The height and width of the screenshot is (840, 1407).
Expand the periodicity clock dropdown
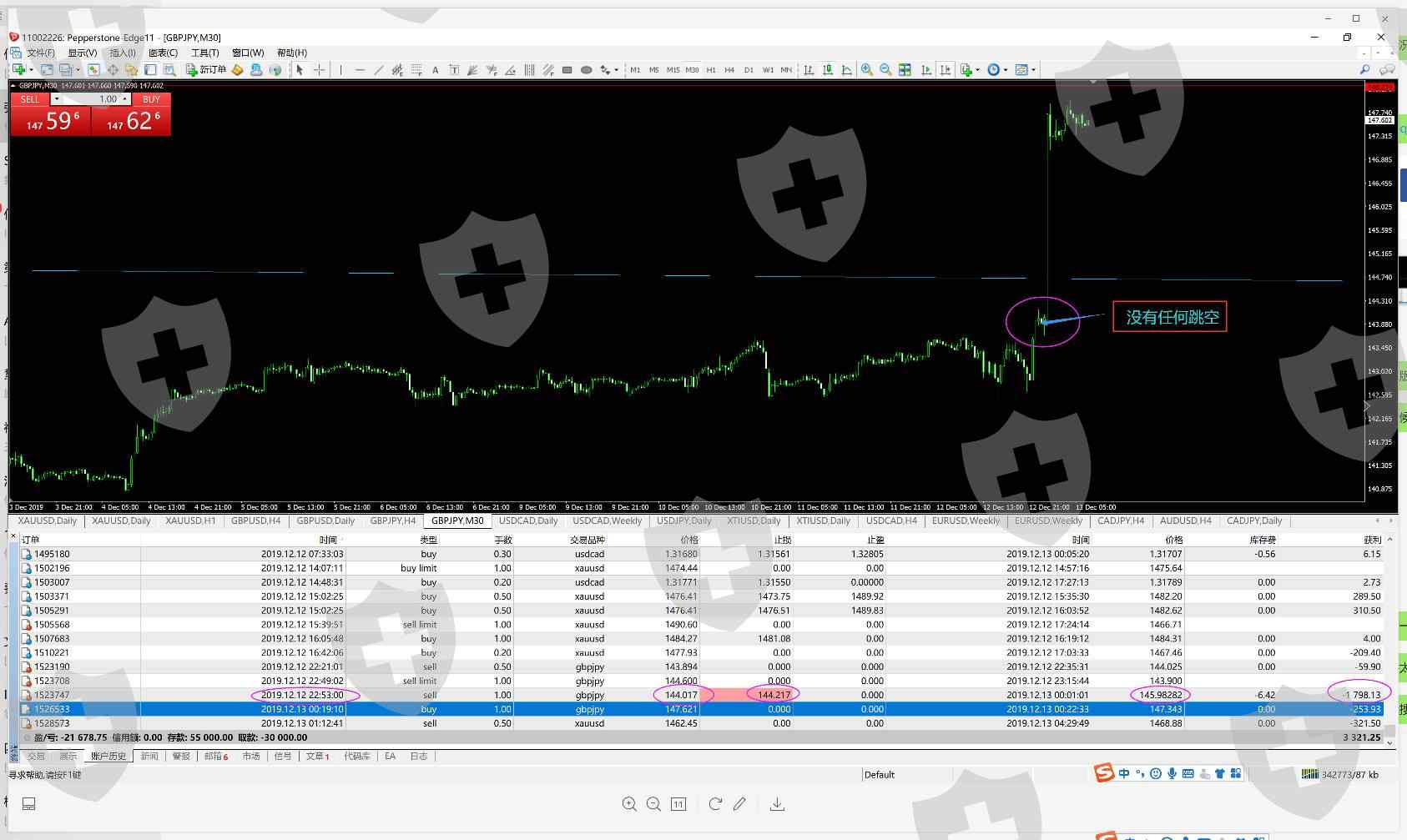pyautogui.click(x=1006, y=70)
